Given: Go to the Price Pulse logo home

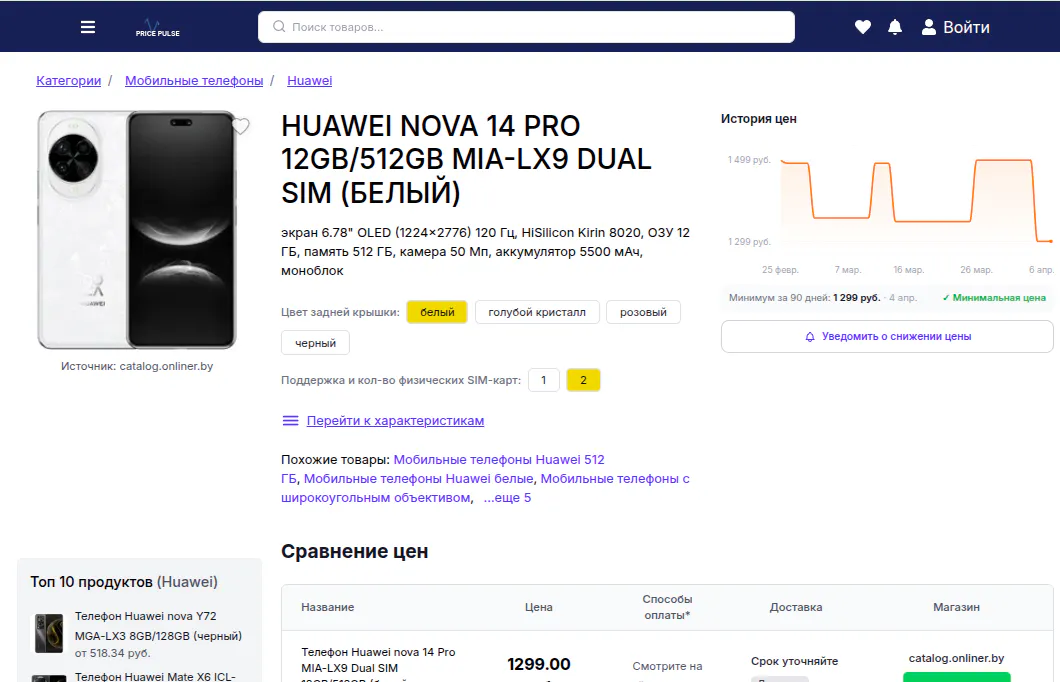Looking at the screenshot, I should pyautogui.click(x=157, y=27).
